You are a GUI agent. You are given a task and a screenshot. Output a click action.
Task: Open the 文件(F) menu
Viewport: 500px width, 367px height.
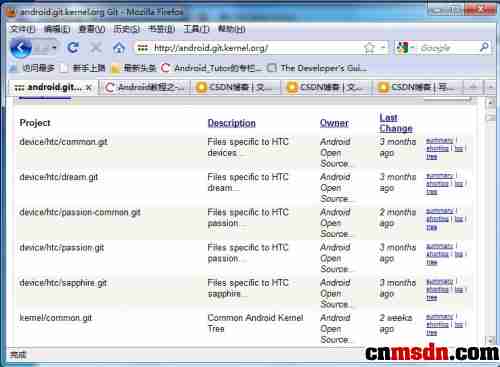point(22,29)
